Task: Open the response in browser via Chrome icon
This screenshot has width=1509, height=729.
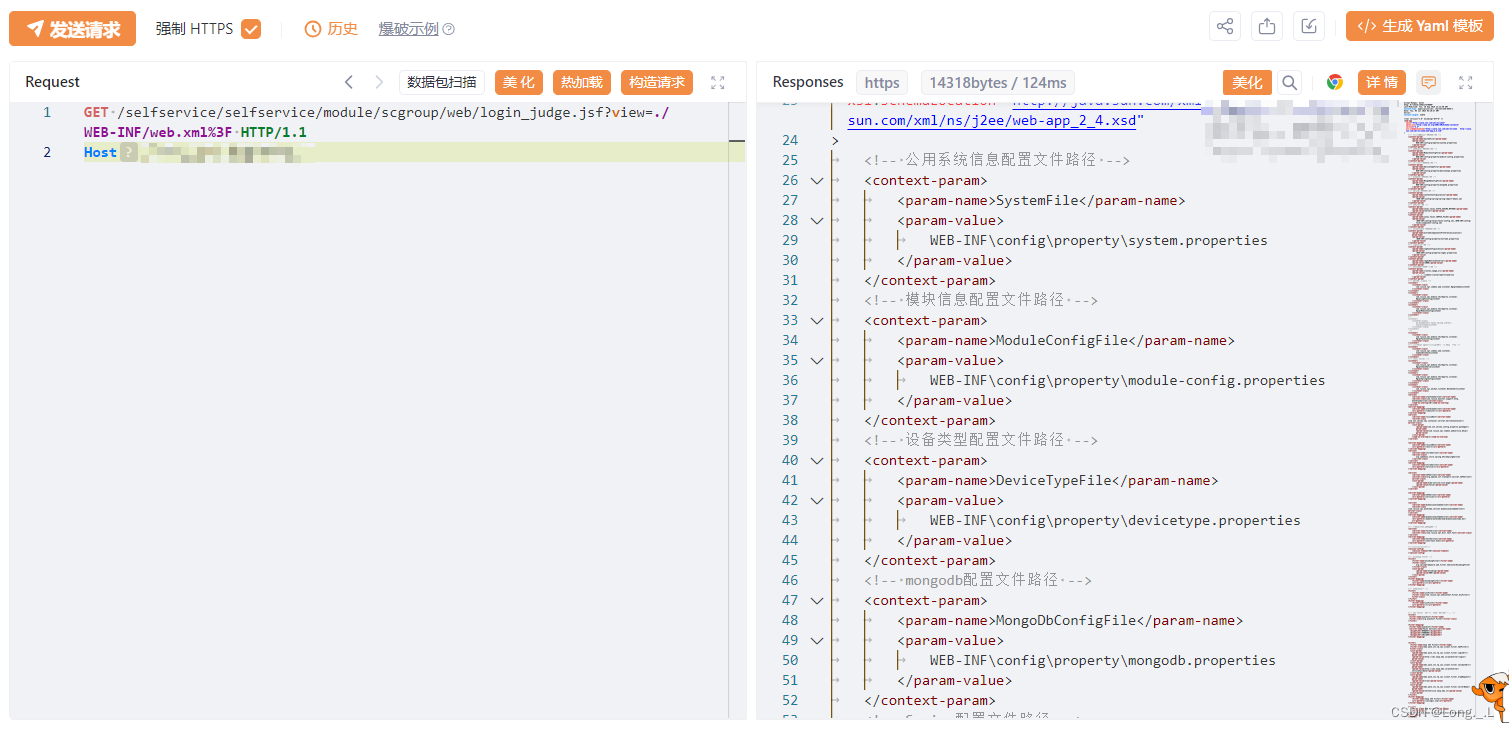Action: point(1334,83)
